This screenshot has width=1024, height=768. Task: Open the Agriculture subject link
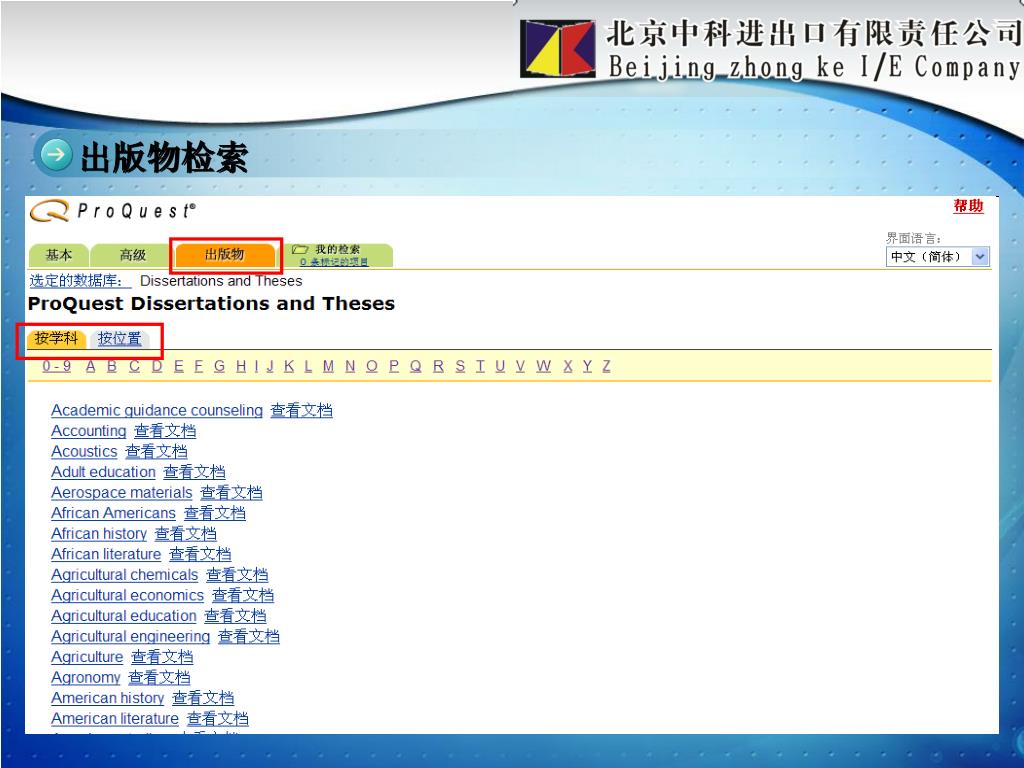pyautogui.click(x=87, y=657)
